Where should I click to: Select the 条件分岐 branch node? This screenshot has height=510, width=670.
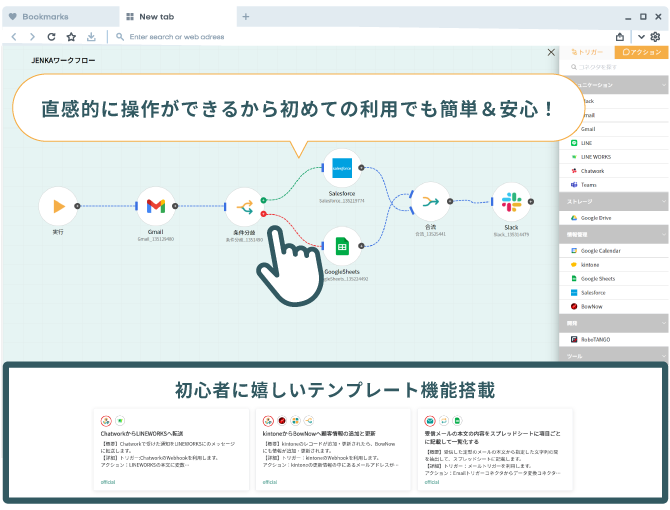point(244,208)
